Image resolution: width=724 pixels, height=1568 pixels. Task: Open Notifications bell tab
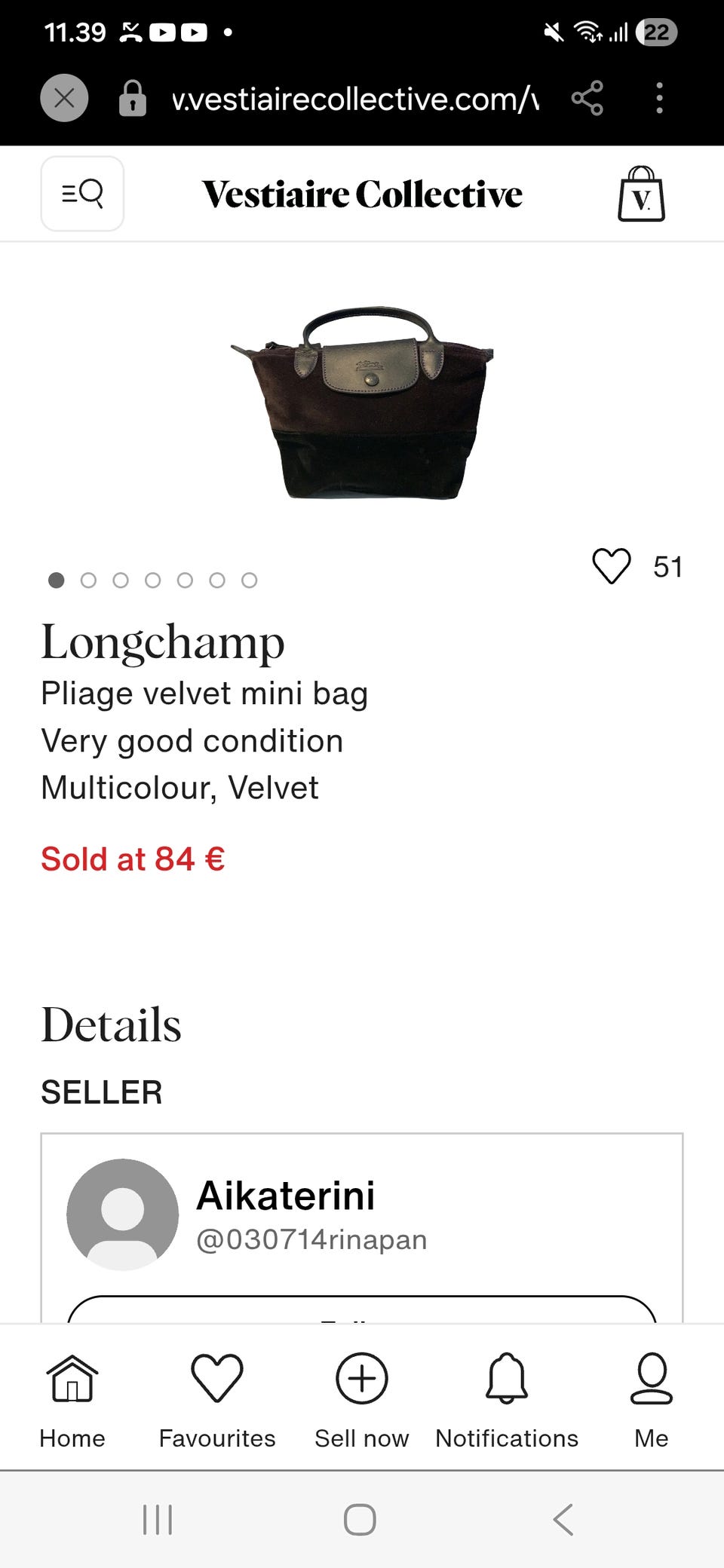click(x=507, y=1400)
